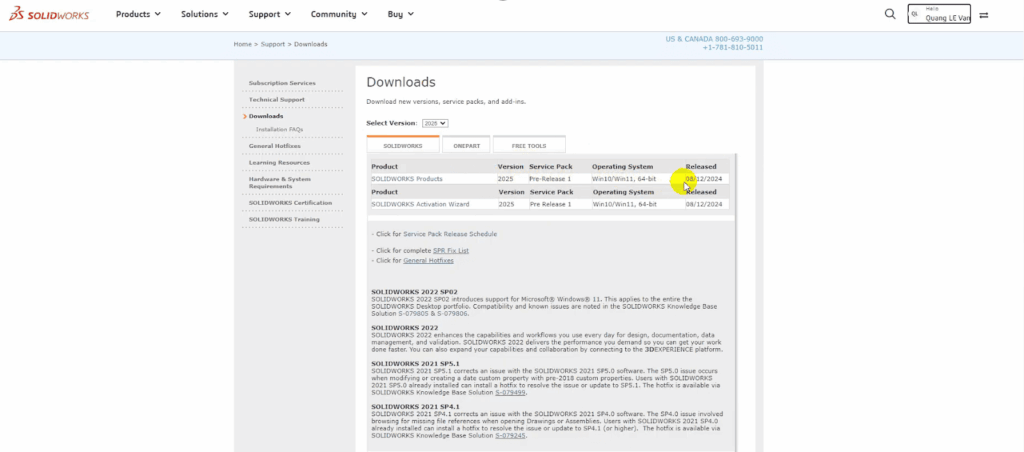Image resolution: width=1024 pixels, height=452 pixels.
Task: Open Service Pack Release Schedule link
Action: pos(450,234)
